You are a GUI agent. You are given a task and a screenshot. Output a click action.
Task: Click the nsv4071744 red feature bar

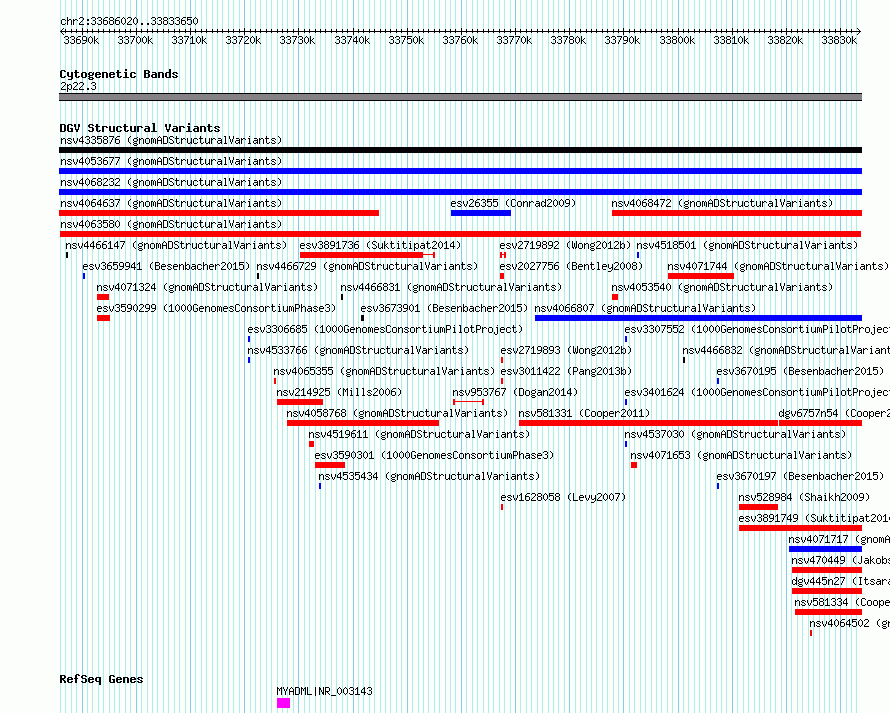point(701,276)
